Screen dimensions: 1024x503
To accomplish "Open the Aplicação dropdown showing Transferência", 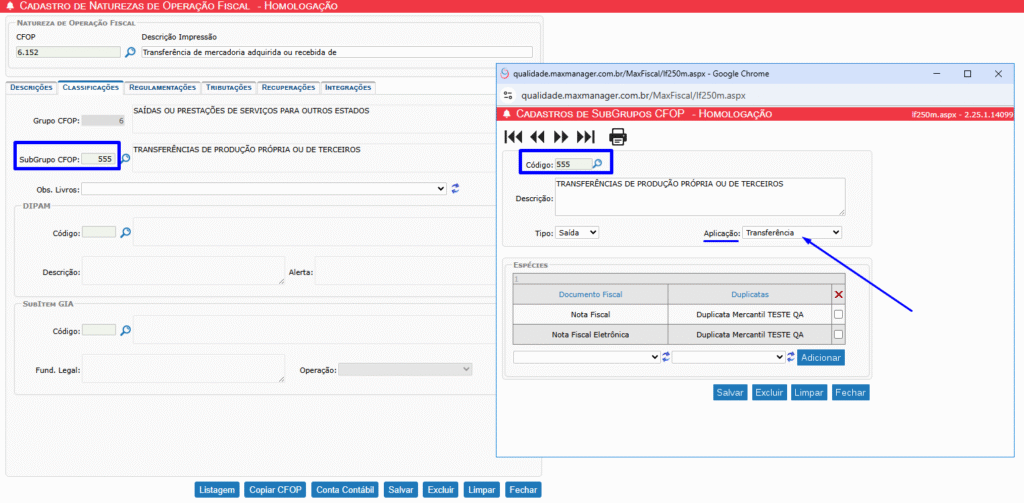I will [785, 232].
